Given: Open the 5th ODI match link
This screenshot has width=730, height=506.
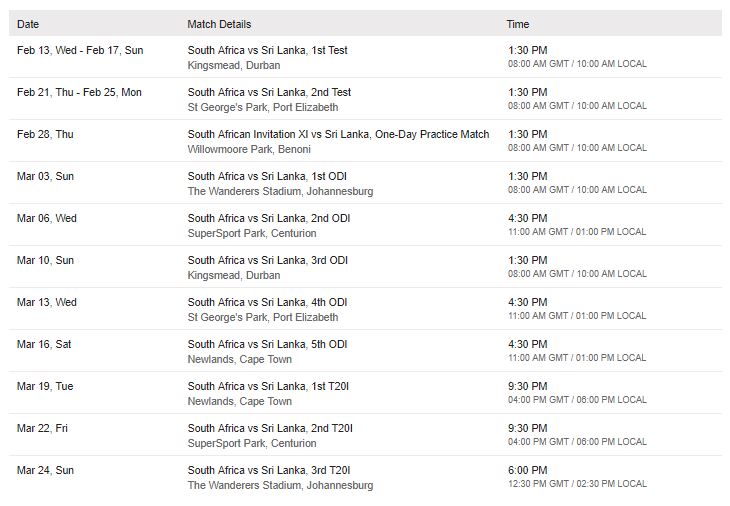Looking at the screenshot, I should [267, 344].
